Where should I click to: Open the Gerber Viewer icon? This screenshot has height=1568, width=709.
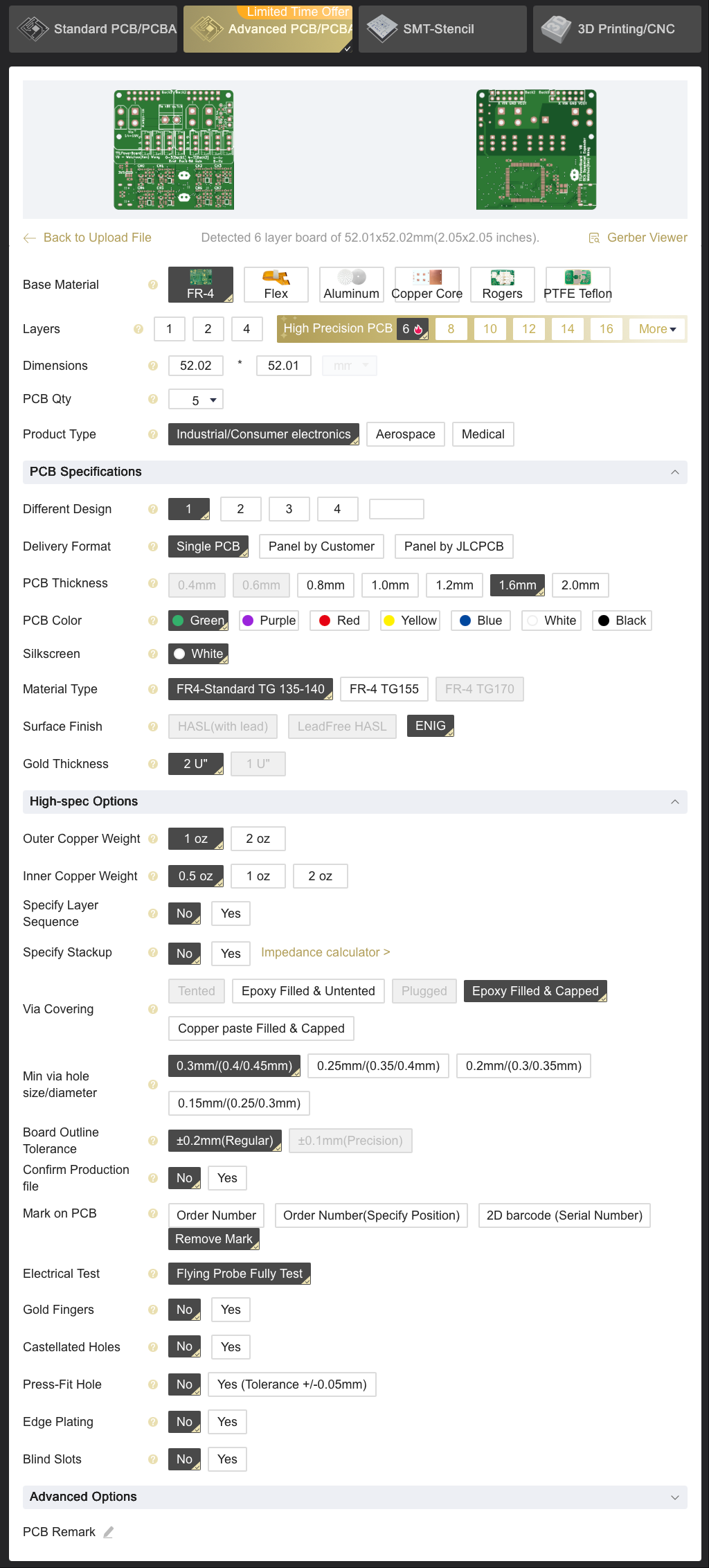click(x=593, y=238)
